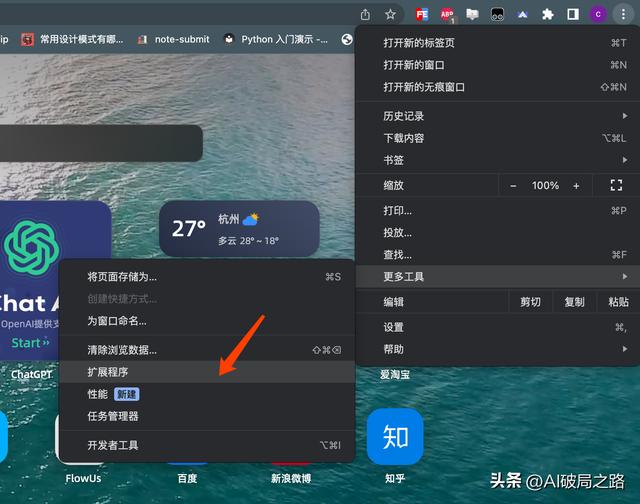Open the 知乎 shortcut icon
The width and height of the screenshot is (640, 504).
[x=395, y=437]
